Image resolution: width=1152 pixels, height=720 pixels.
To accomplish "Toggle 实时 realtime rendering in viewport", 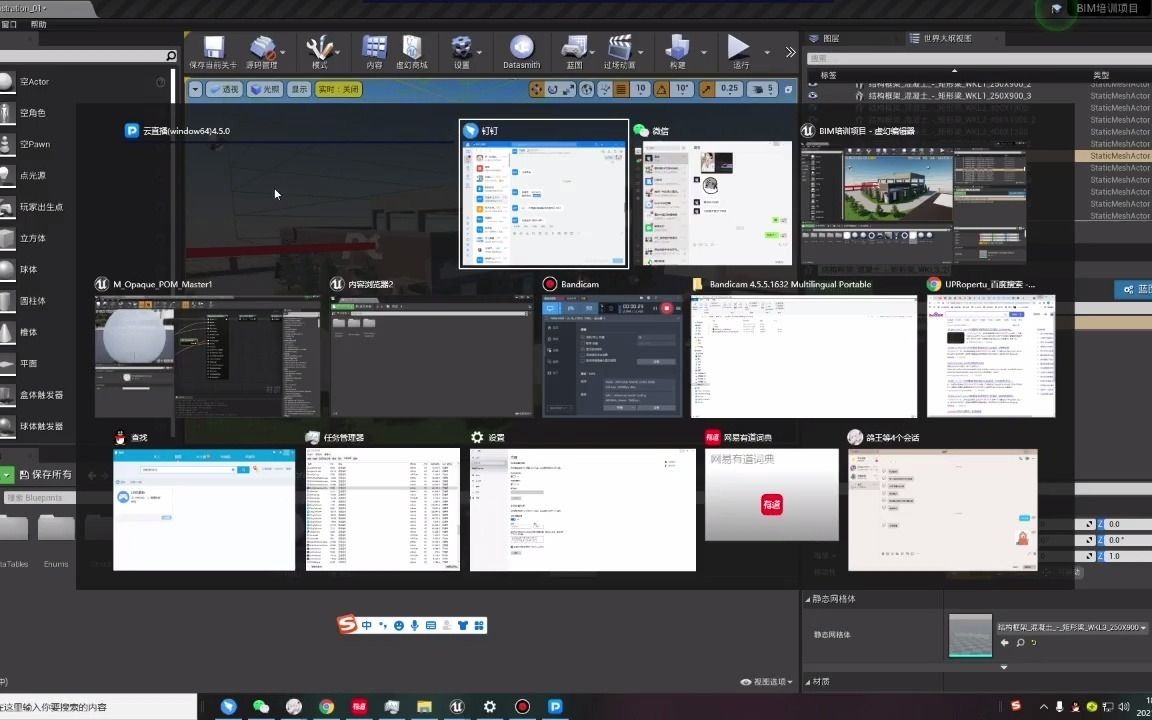I will [x=339, y=89].
